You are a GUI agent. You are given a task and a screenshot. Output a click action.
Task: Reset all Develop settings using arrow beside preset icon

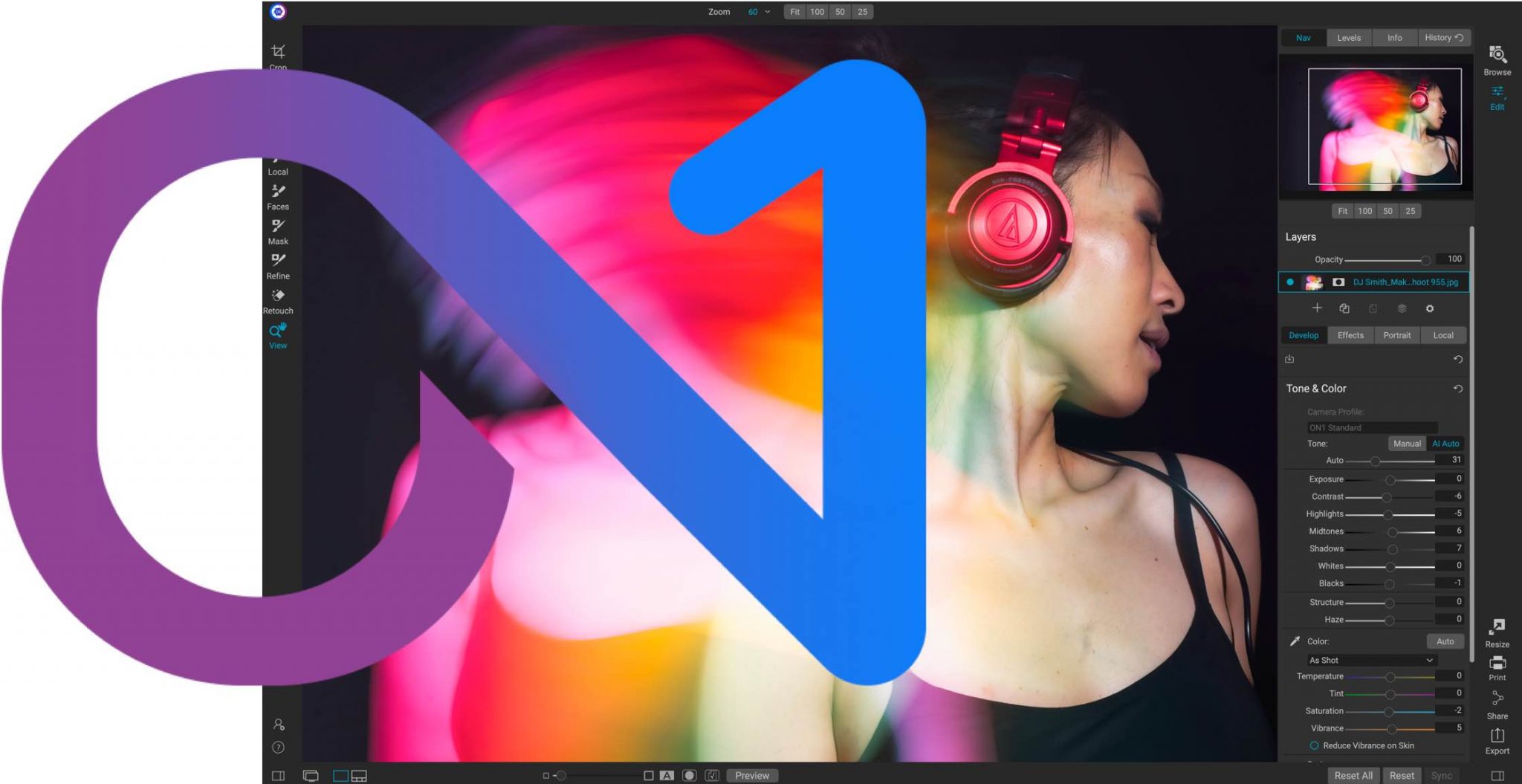point(1457,360)
